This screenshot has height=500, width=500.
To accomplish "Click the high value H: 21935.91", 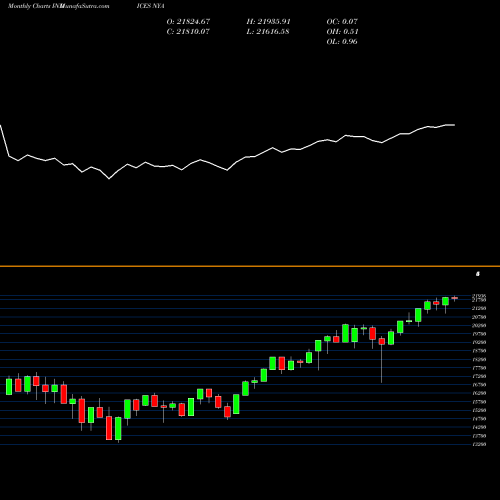I will [269, 22].
